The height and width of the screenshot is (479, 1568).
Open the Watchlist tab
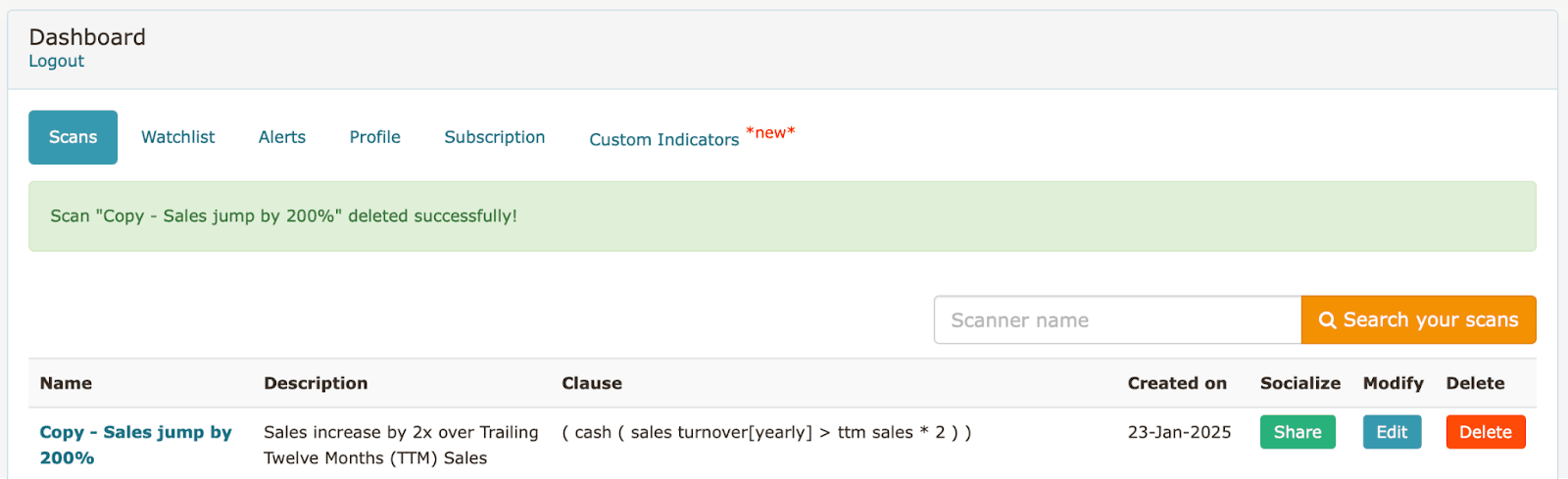click(x=177, y=137)
